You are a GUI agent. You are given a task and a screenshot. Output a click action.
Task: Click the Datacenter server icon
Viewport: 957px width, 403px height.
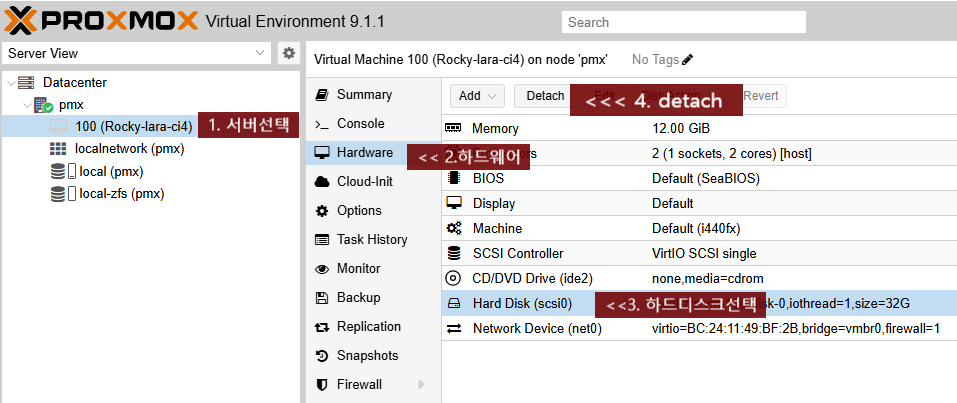pyautogui.click(x=26, y=82)
